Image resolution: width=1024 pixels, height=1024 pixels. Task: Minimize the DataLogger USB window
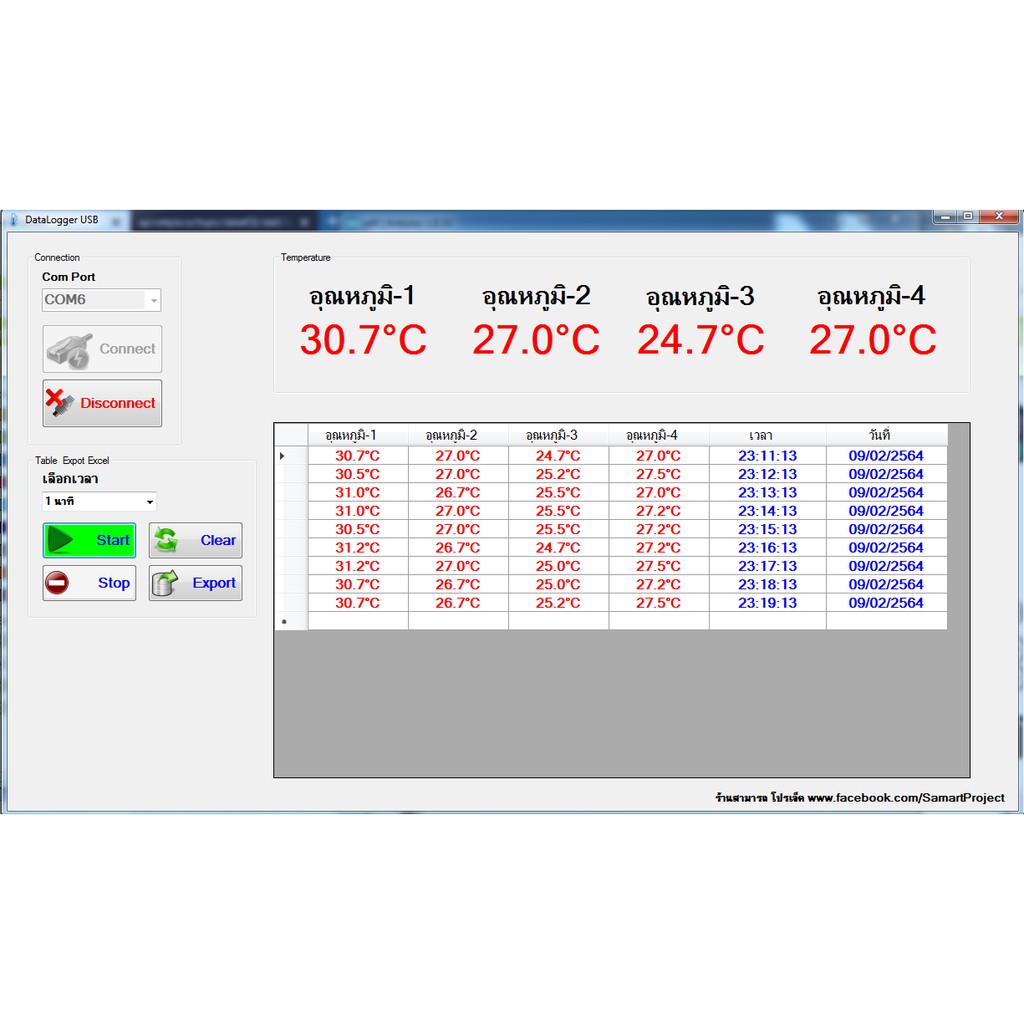coord(945,216)
